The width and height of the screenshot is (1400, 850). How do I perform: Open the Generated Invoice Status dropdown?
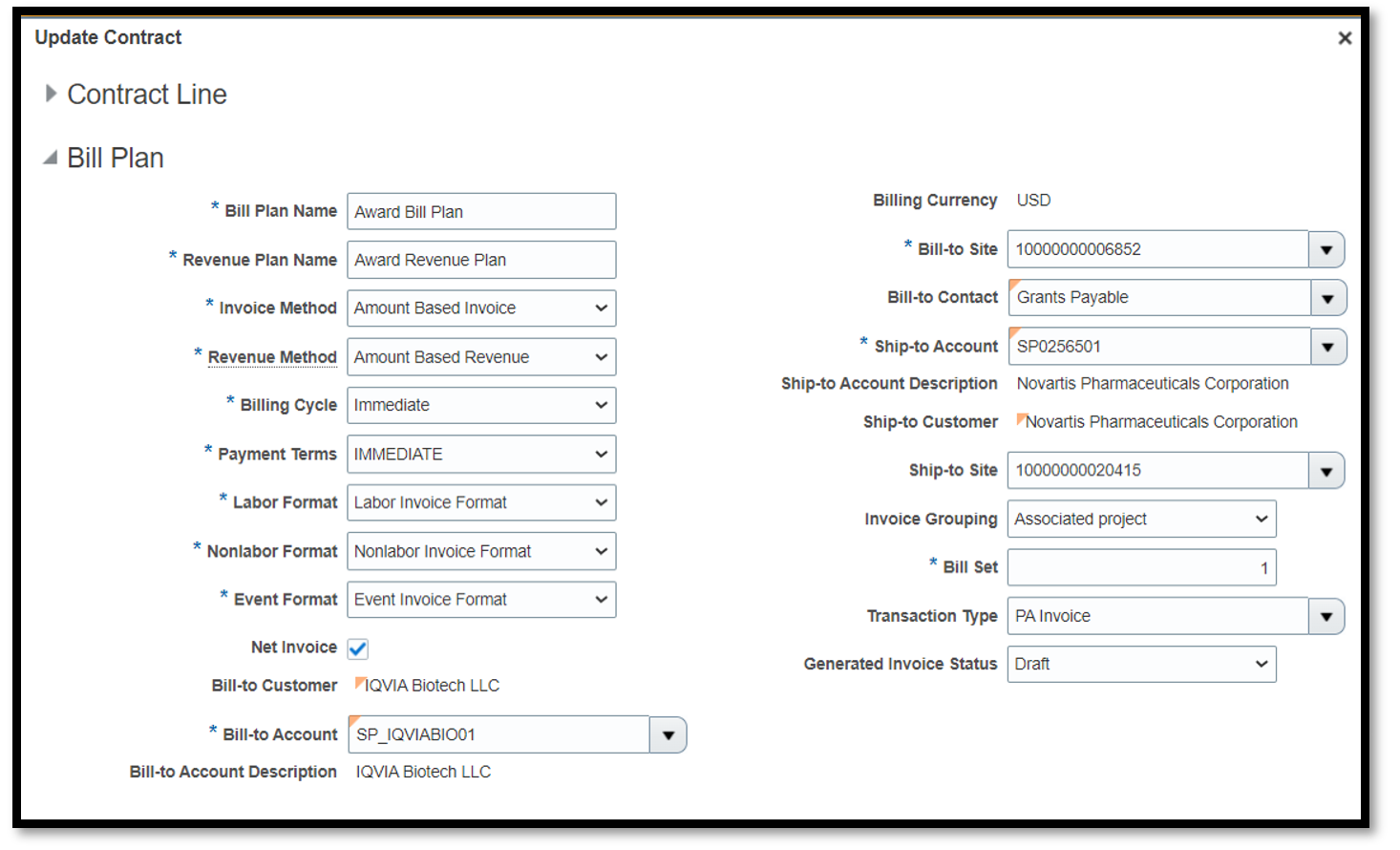[x=1142, y=664]
